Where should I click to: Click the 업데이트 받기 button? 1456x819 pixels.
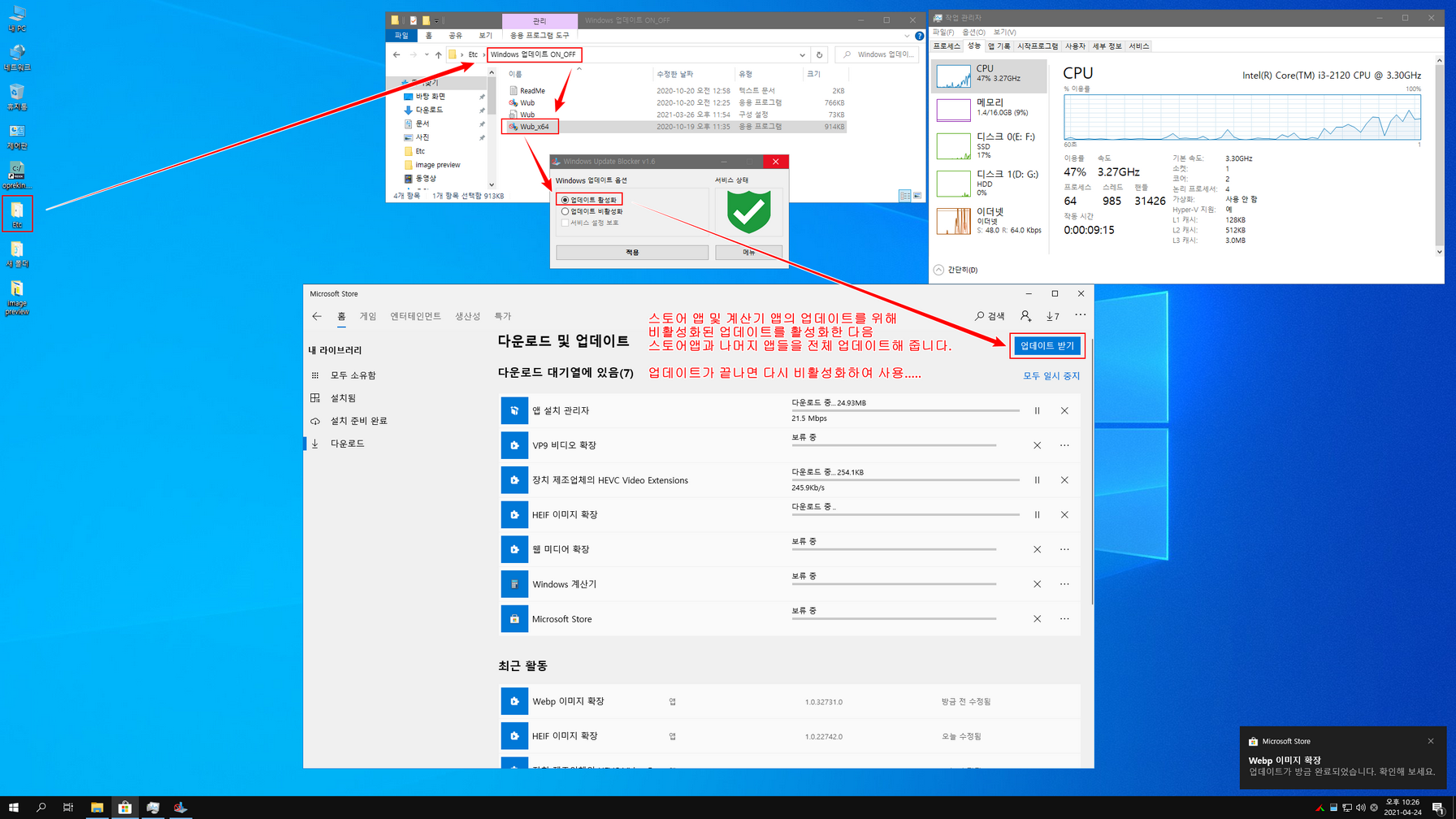[1047, 345]
